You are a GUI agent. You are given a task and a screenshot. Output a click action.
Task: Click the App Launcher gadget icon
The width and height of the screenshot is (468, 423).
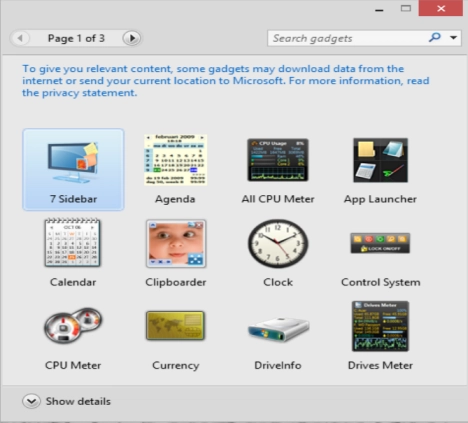tap(380, 160)
